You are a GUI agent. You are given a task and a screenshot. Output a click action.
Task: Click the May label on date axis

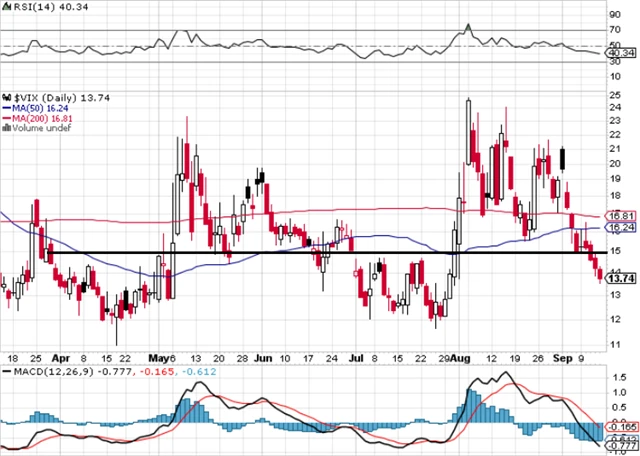[158, 356]
